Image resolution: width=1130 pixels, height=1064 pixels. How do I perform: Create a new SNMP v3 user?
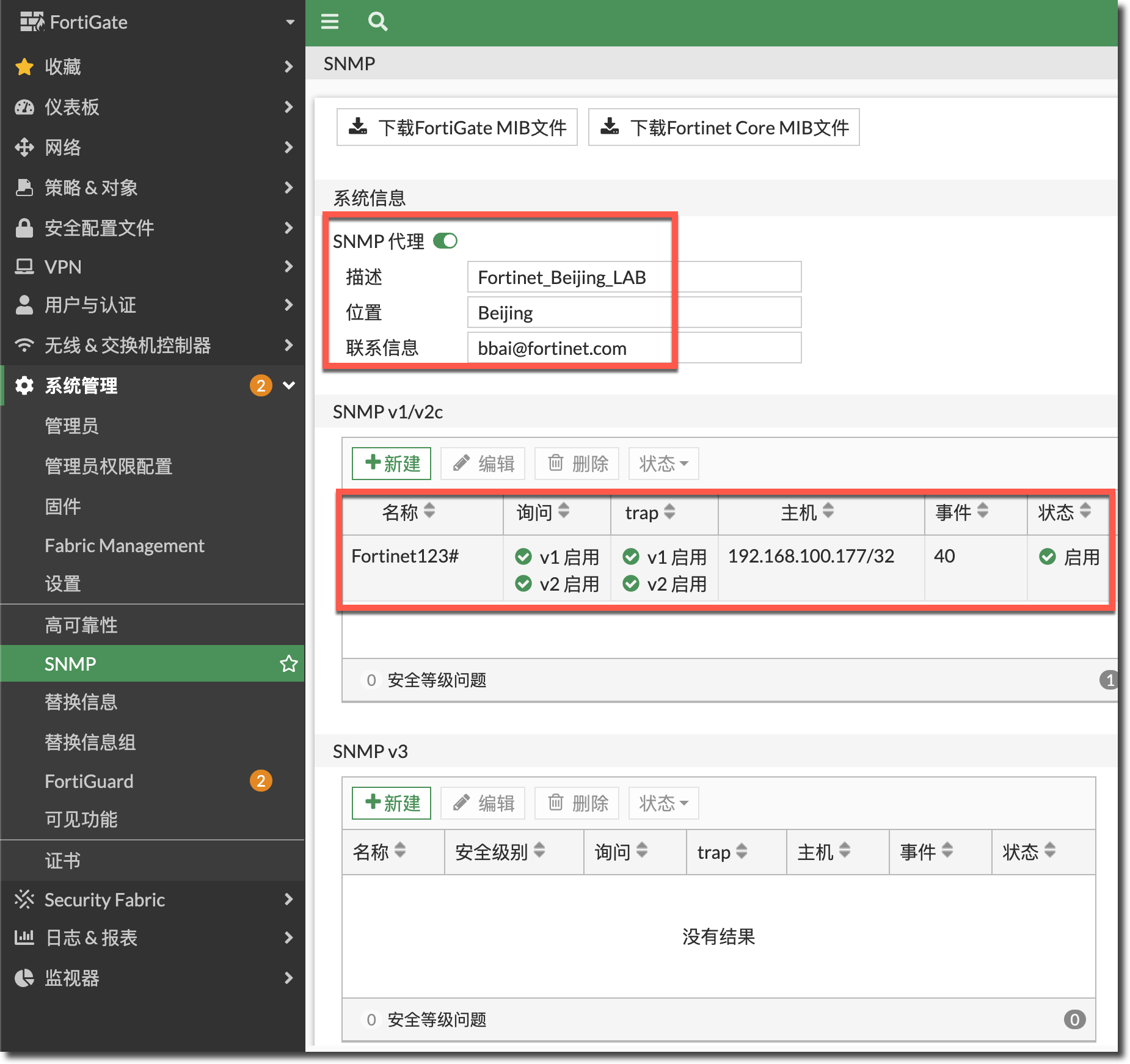[392, 803]
